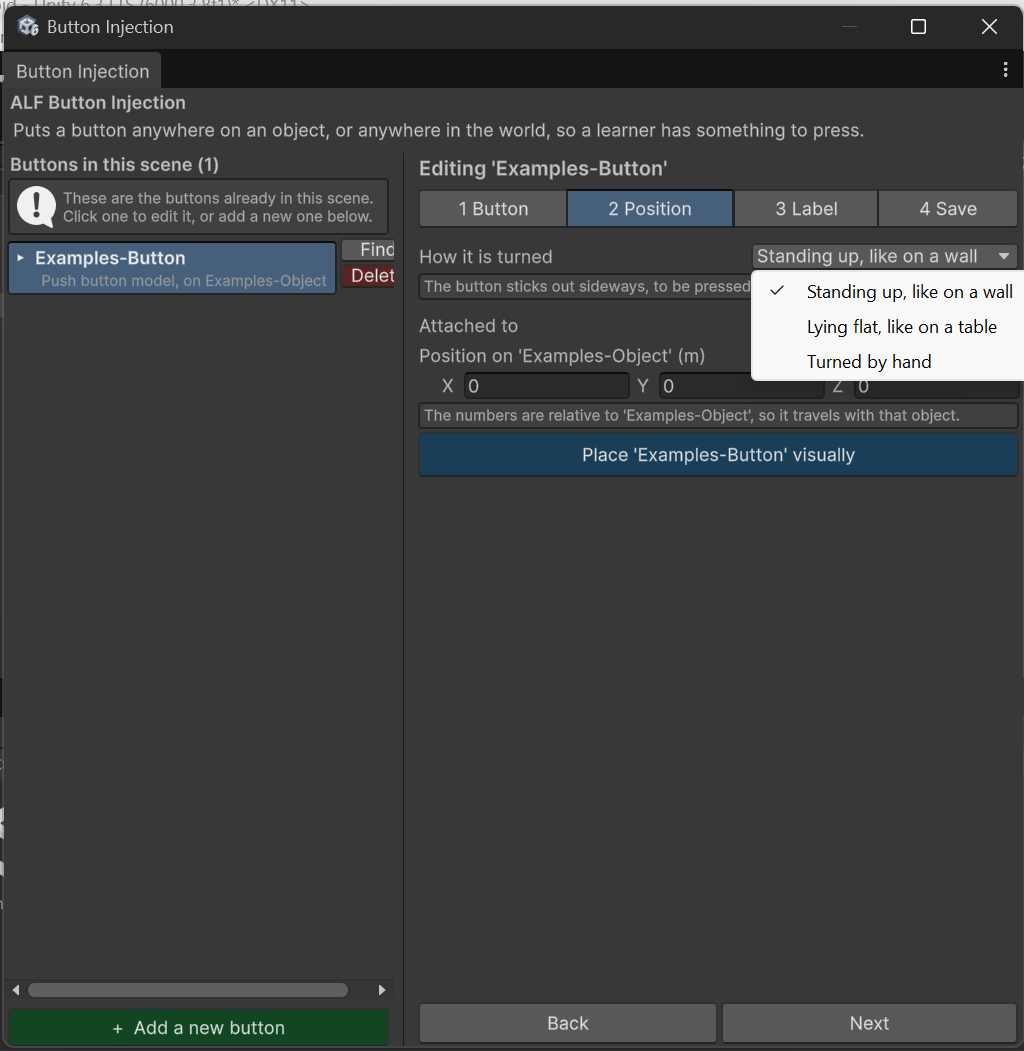Switch to the '1 Button' step tab
The height and width of the screenshot is (1051, 1024).
pyautogui.click(x=493, y=208)
